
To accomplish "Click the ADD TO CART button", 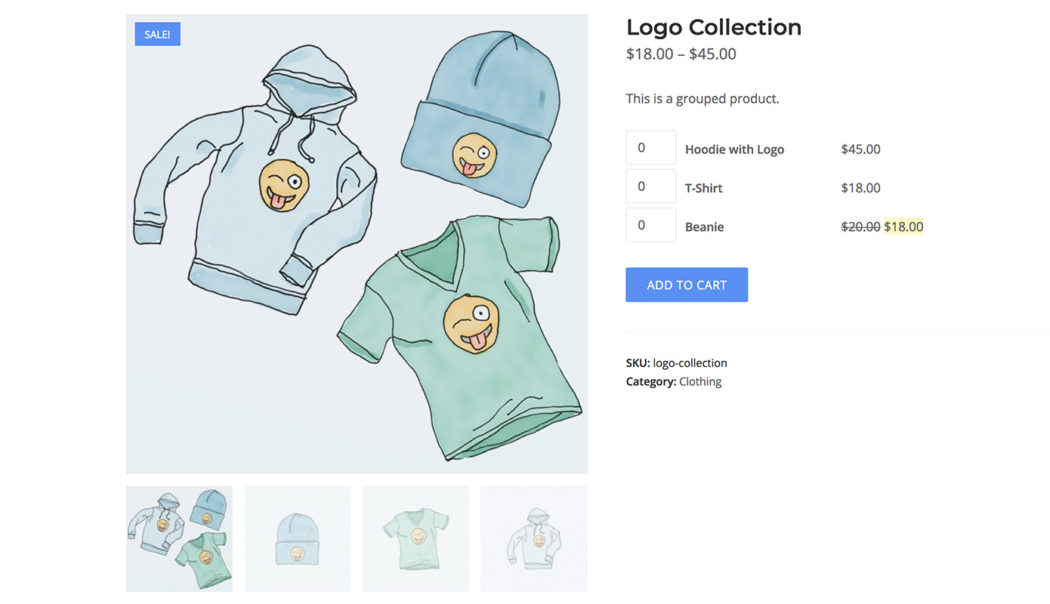I will [686, 284].
